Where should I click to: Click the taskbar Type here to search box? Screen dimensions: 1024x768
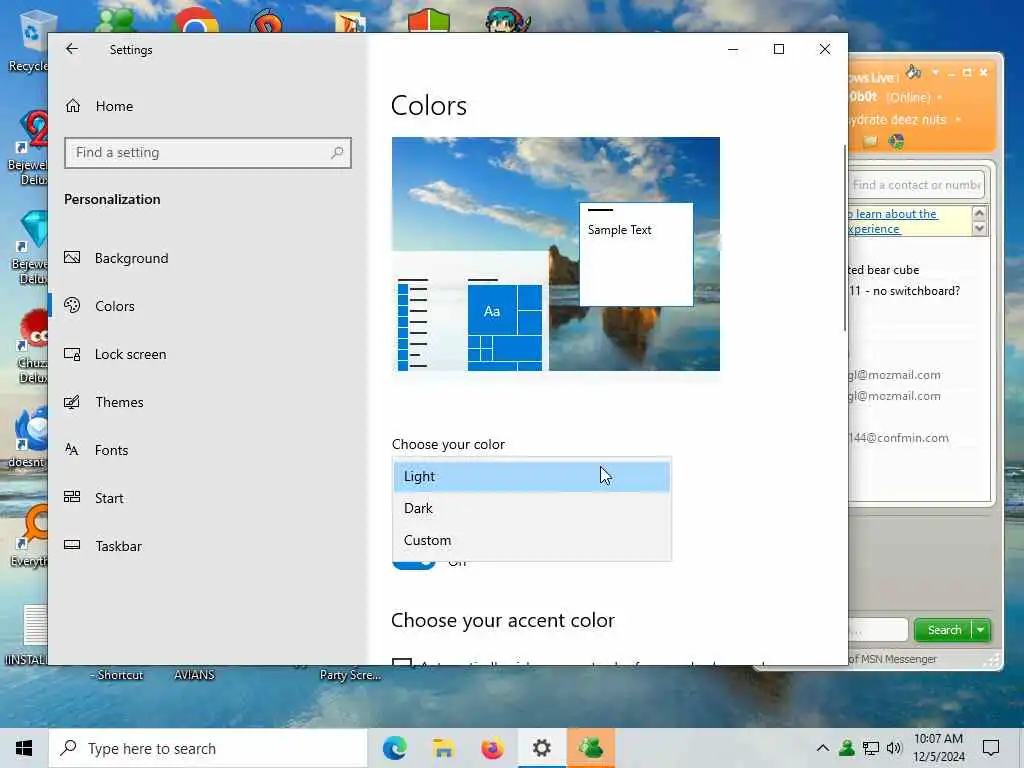[x=208, y=748]
